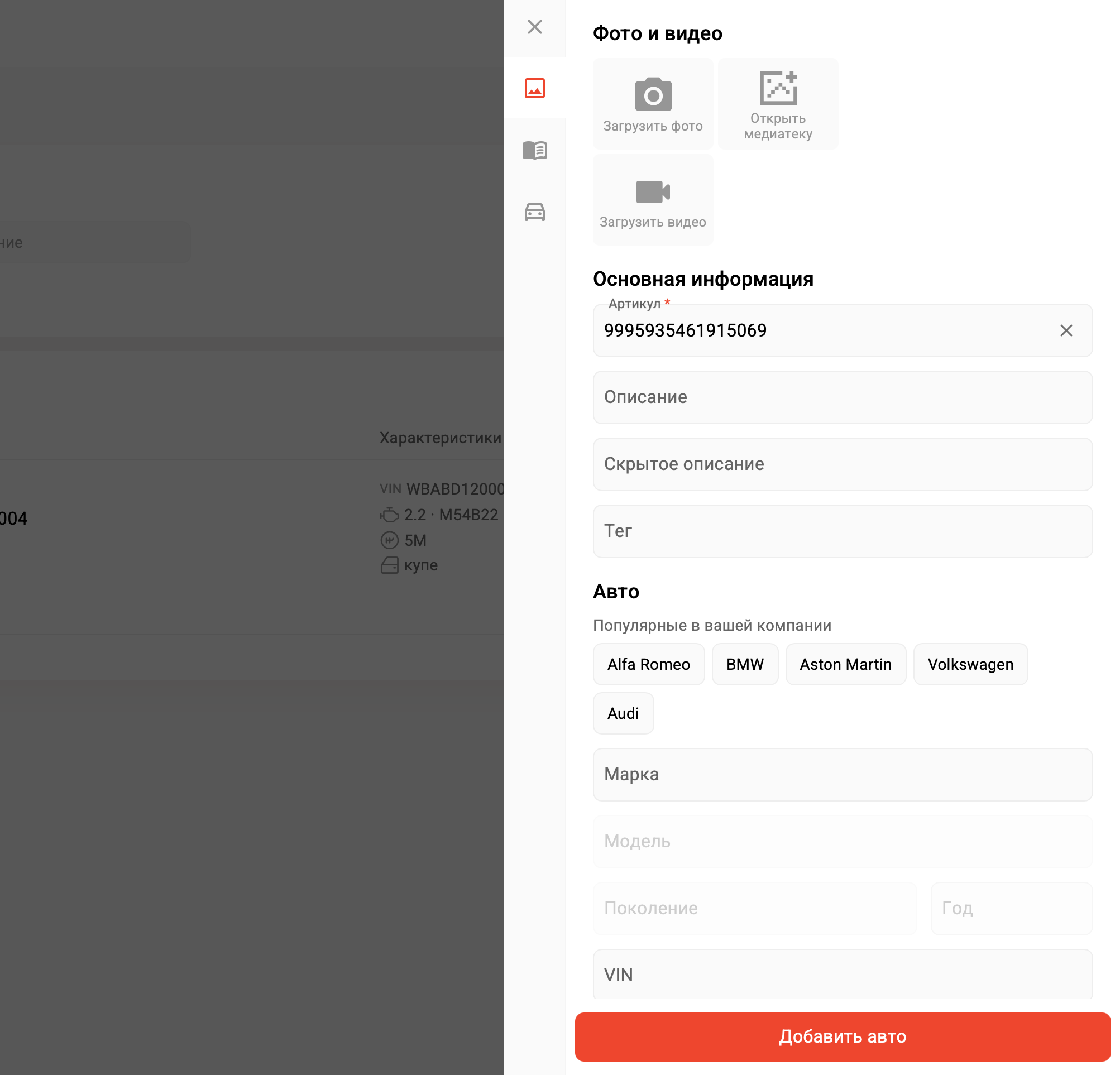Choose the Audi brand chip
The image size is (1120, 1075).
pyautogui.click(x=623, y=713)
